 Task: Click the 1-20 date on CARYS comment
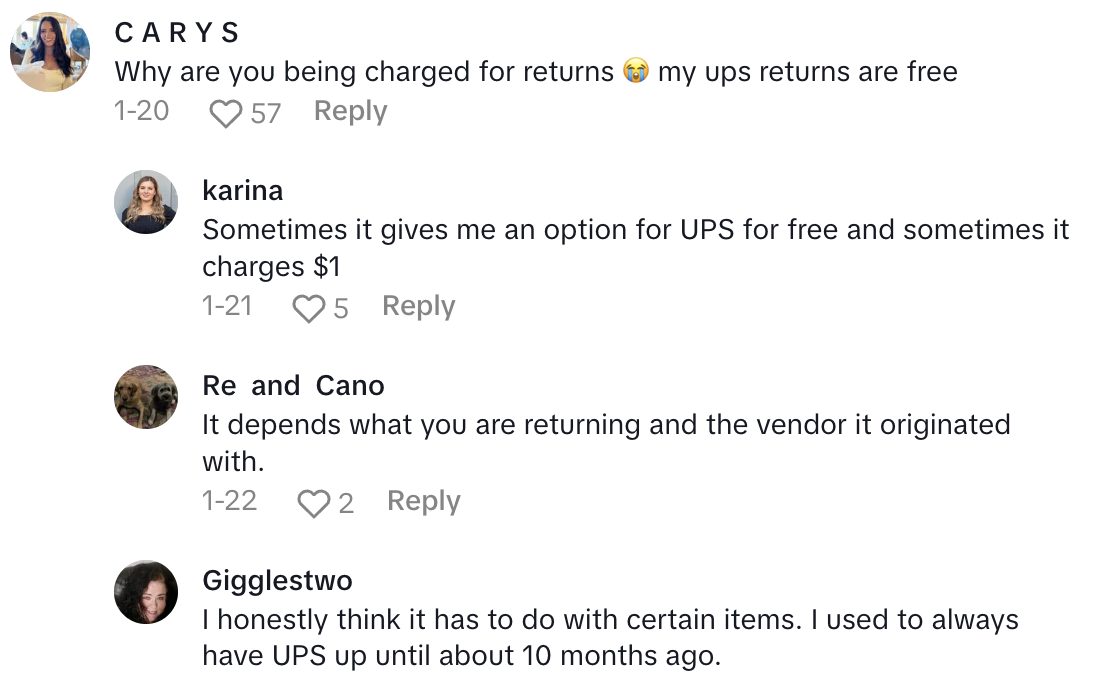pyautogui.click(x=141, y=111)
